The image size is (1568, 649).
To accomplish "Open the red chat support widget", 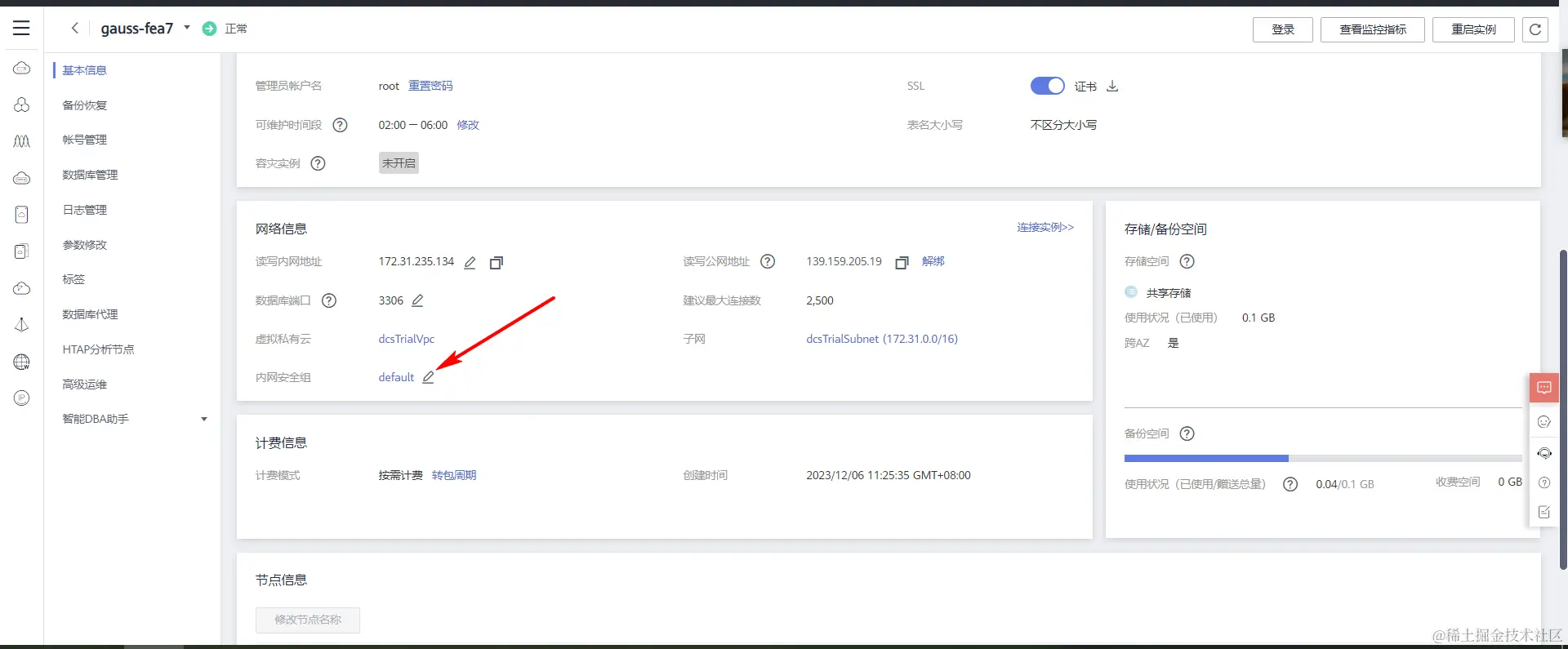I will pyautogui.click(x=1544, y=387).
